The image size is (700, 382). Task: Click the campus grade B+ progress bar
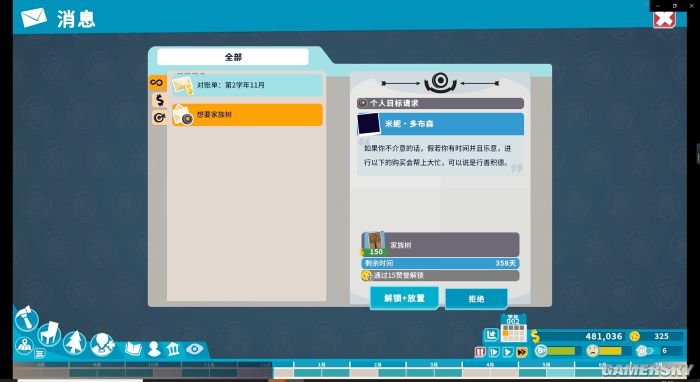pyautogui.click(x=558, y=351)
